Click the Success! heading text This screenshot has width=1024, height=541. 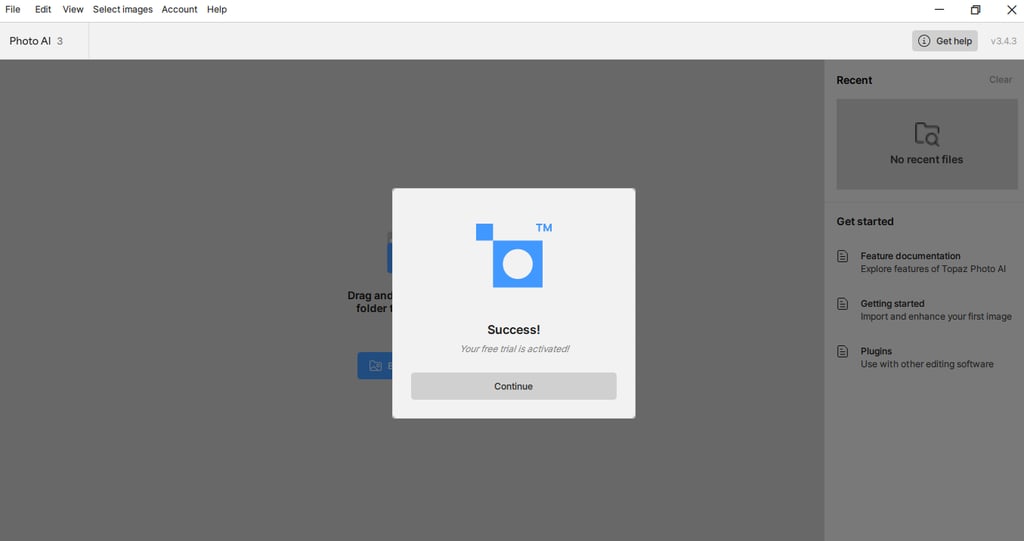(513, 330)
